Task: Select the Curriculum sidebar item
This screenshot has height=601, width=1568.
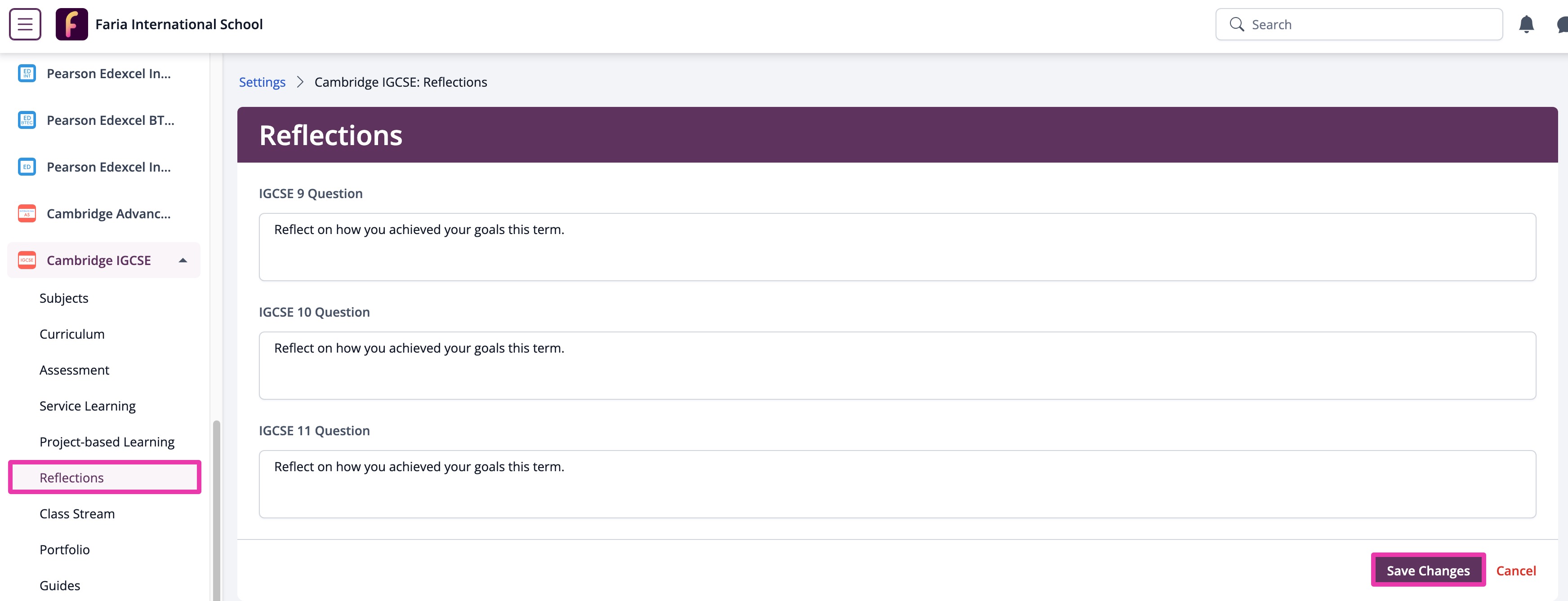Action: 72,333
